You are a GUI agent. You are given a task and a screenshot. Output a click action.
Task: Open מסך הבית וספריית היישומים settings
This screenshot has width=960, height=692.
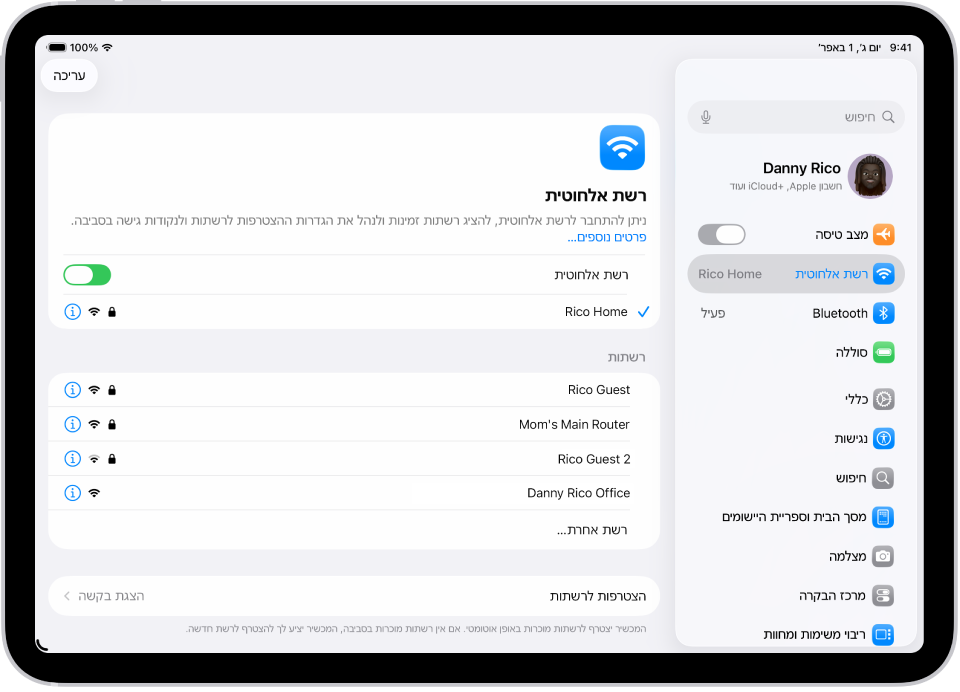[x=796, y=517]
